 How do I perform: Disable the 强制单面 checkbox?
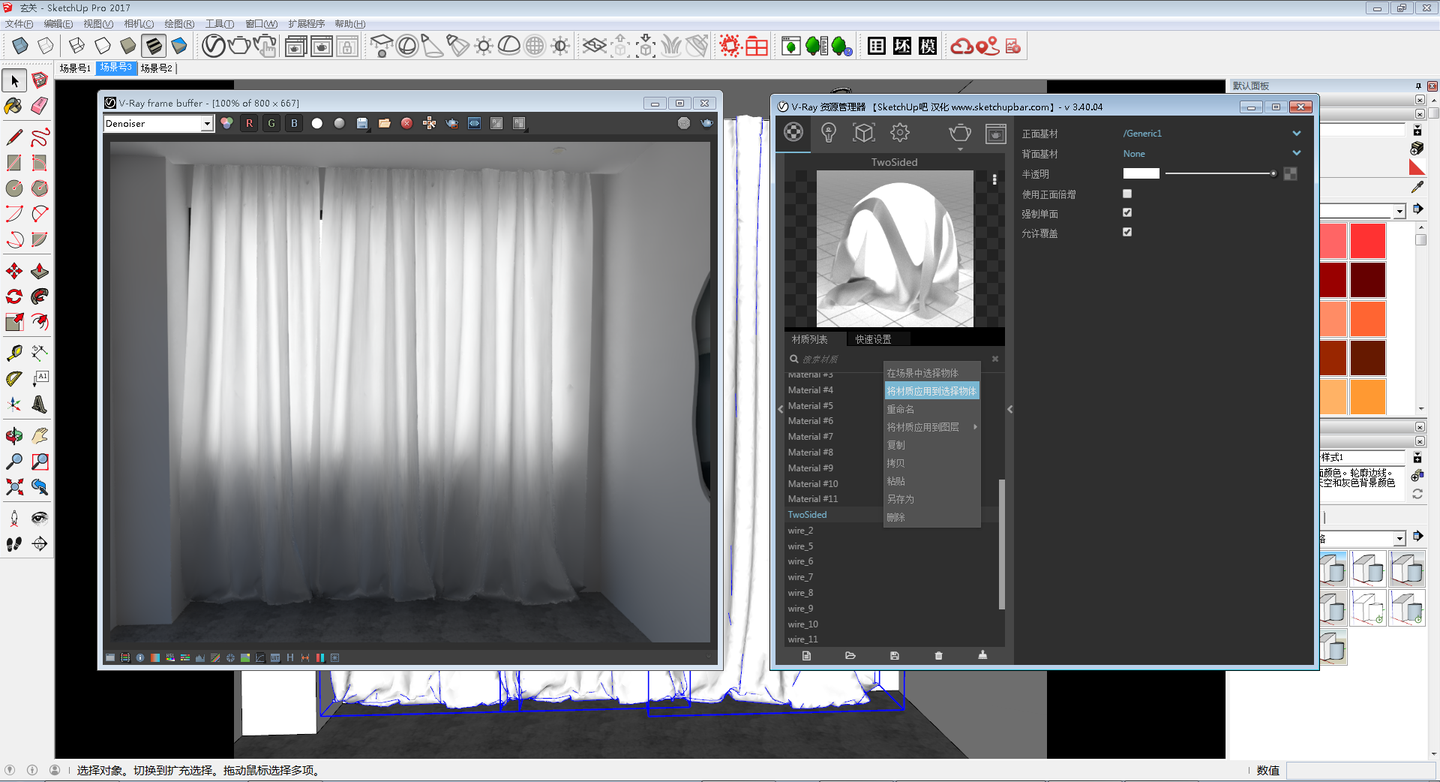pos(1127,212)
